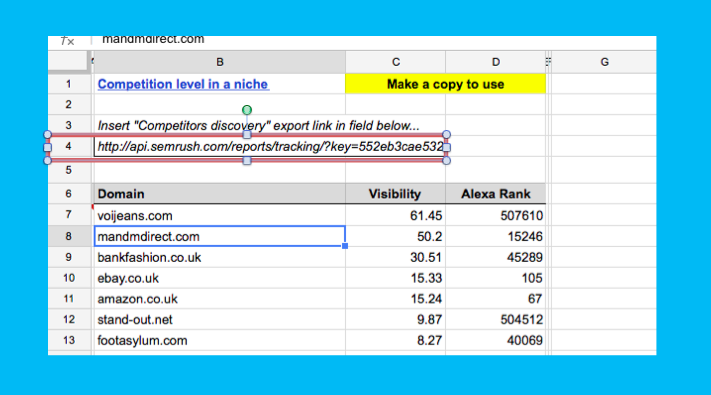This screenshot has height=395, width=711.
Task: Select row 13 header
Action: (69, 341)
